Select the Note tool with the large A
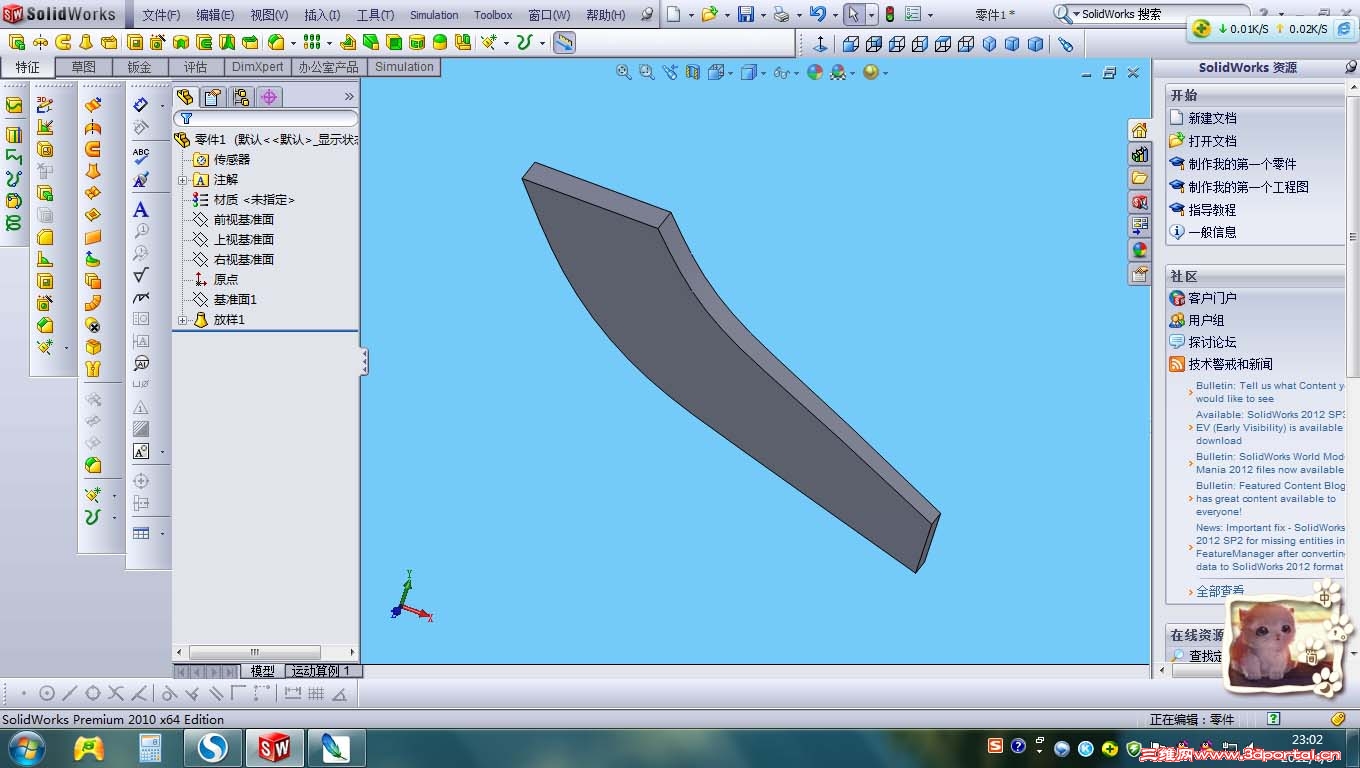1360x768 pixels. (x=141, y=209)
